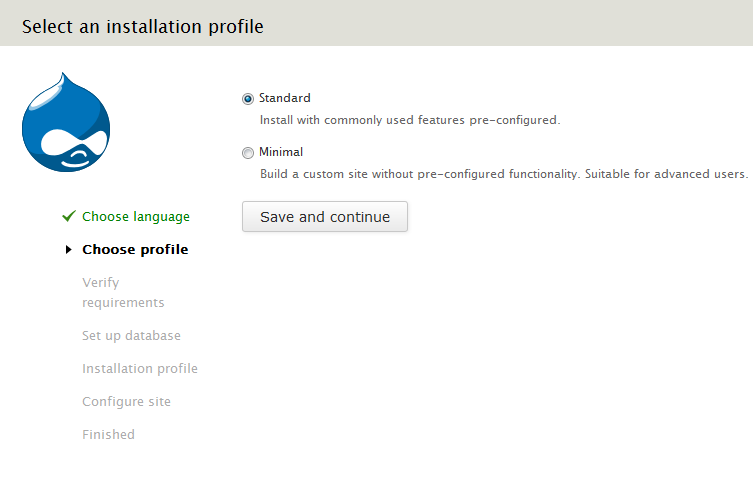Click the green checkmark beside Choose language
Image resolution: width=753 pixels, height=497 pixels.
[68, 216]
